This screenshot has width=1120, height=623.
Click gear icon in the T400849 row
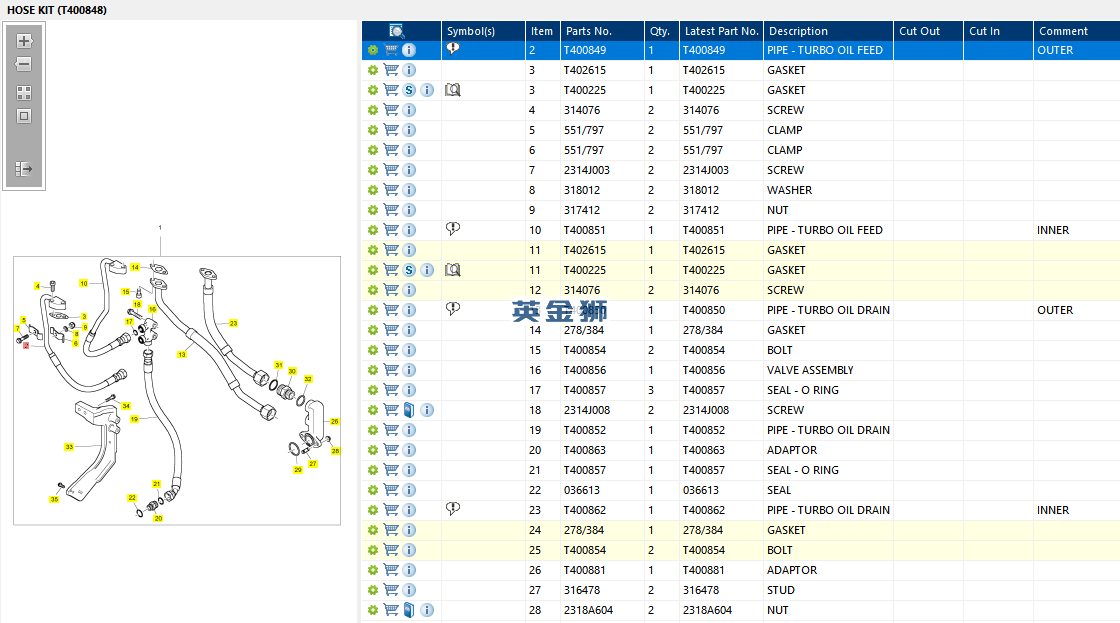[x=373, y=50]
